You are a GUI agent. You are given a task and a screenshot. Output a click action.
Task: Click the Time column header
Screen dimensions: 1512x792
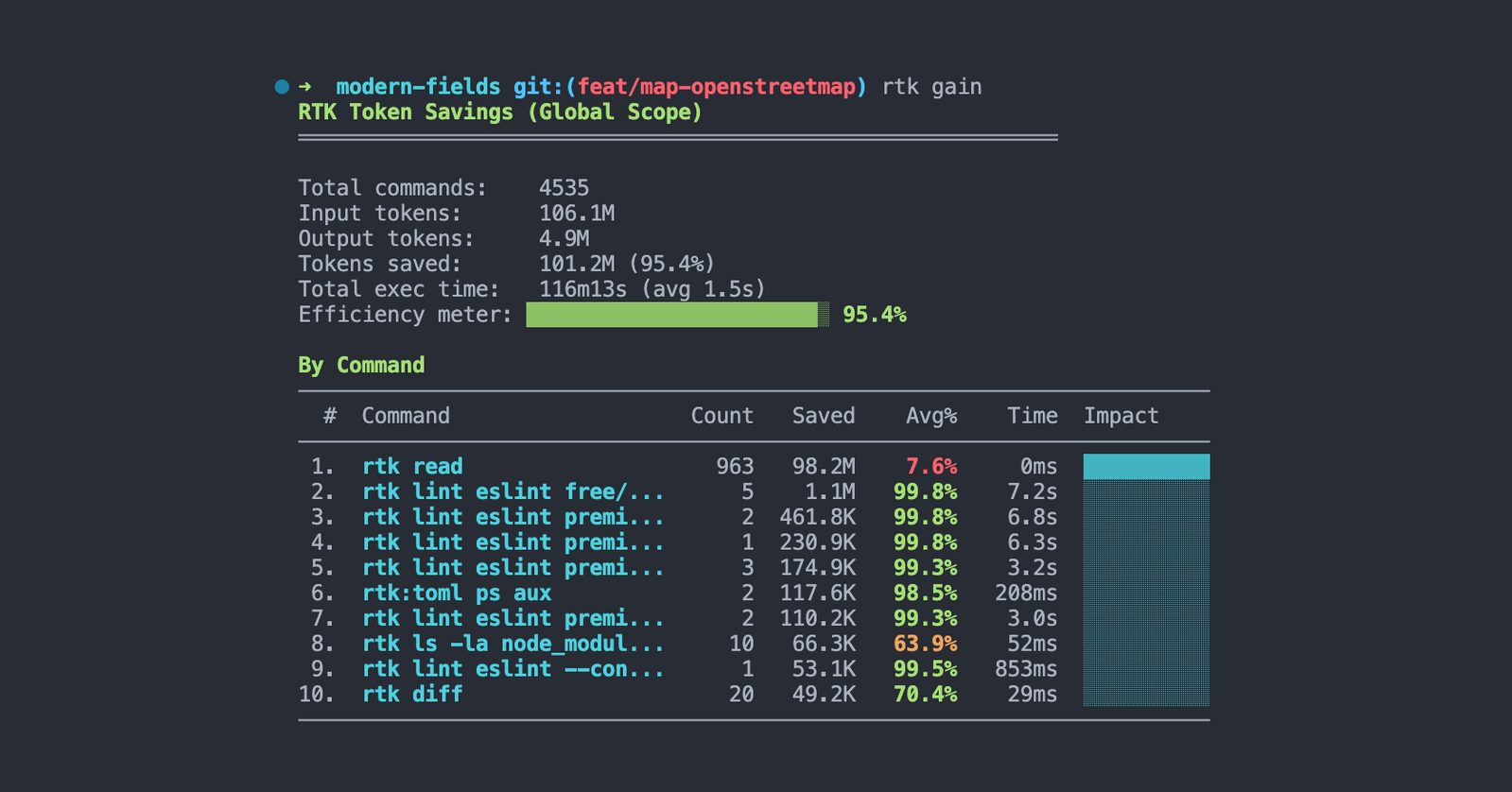pyautogui.click(x=1033, y=416)
